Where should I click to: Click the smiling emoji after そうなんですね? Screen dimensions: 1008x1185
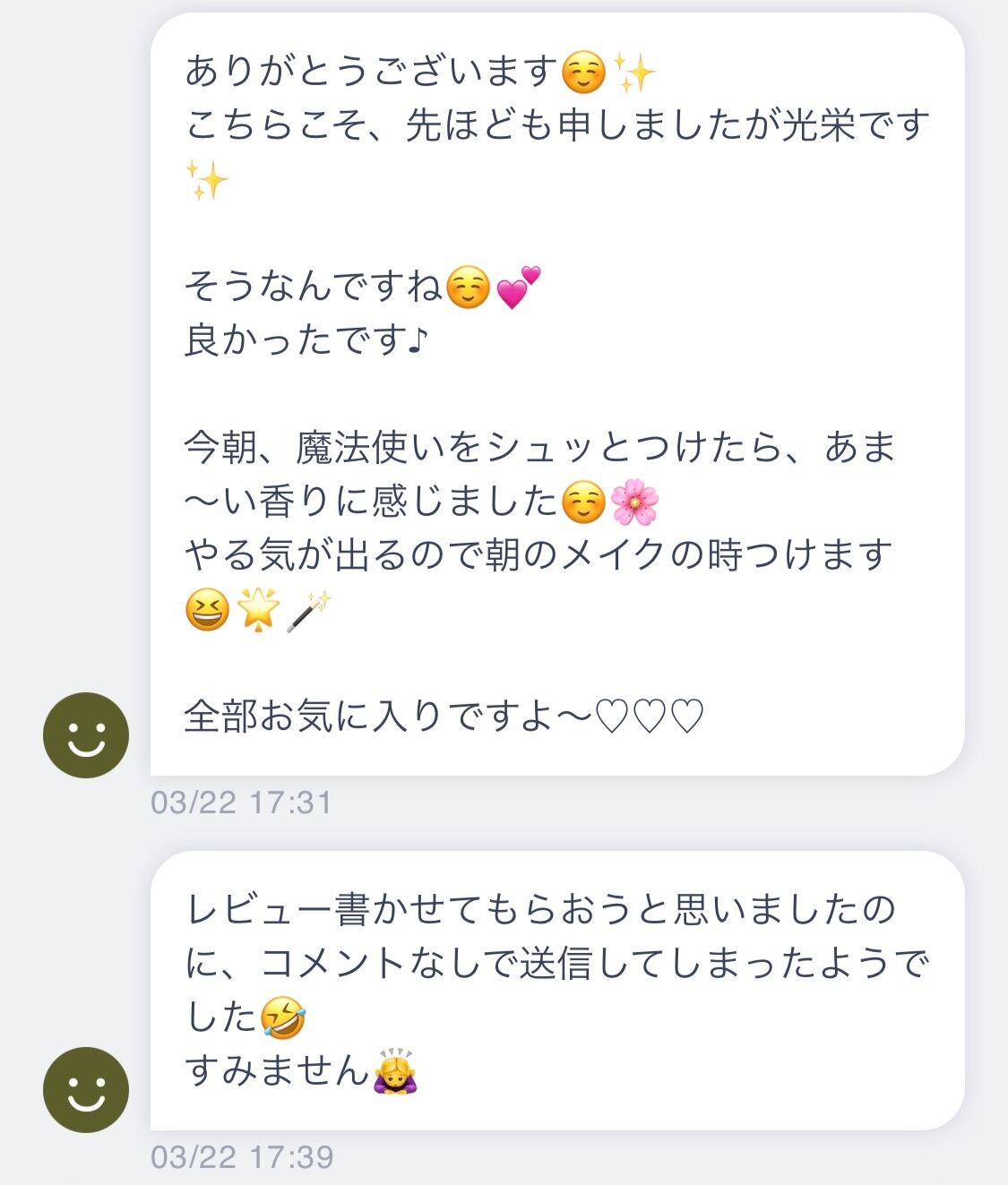click(468, 288)
